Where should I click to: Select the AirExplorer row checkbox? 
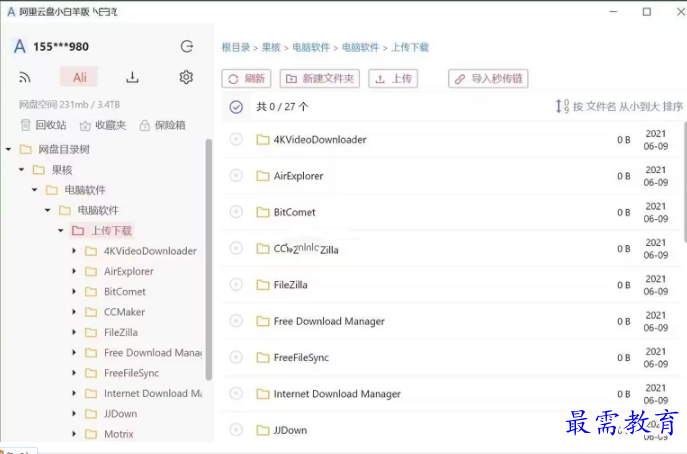tap(236, 176)
